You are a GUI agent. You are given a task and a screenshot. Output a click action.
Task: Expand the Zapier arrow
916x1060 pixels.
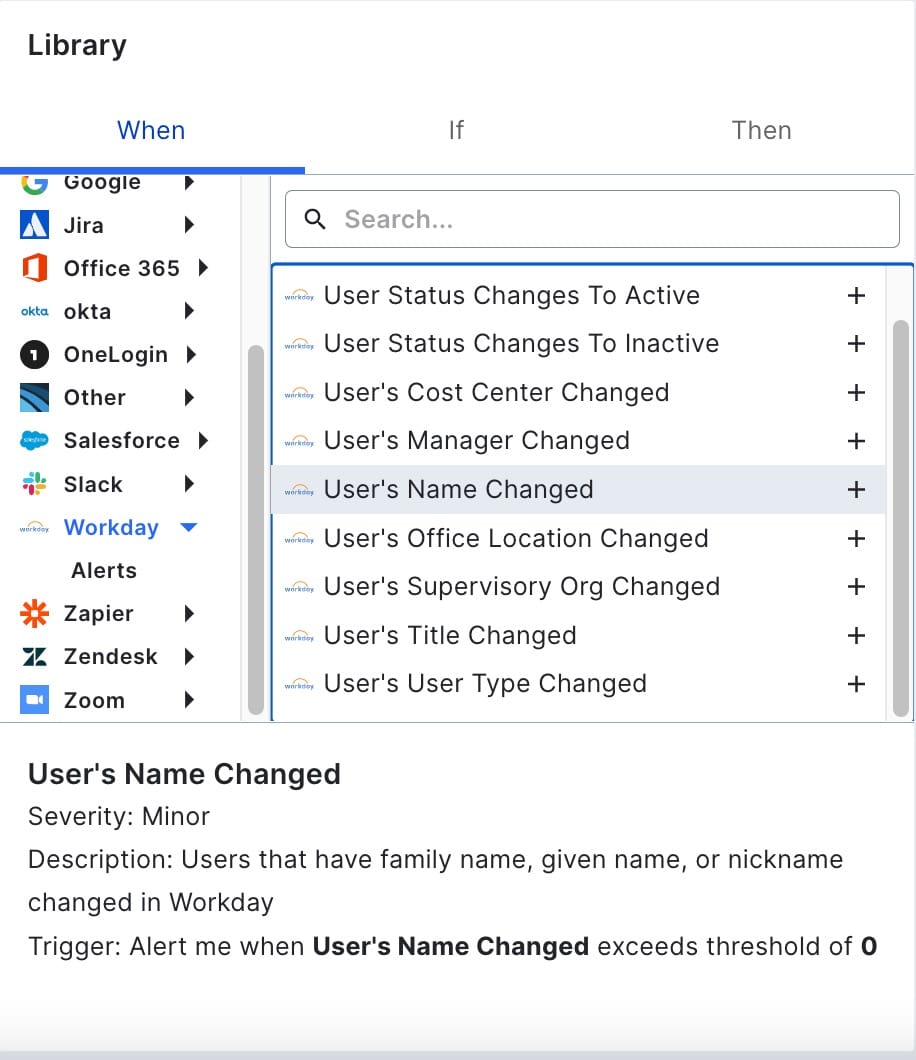point(189,613)
